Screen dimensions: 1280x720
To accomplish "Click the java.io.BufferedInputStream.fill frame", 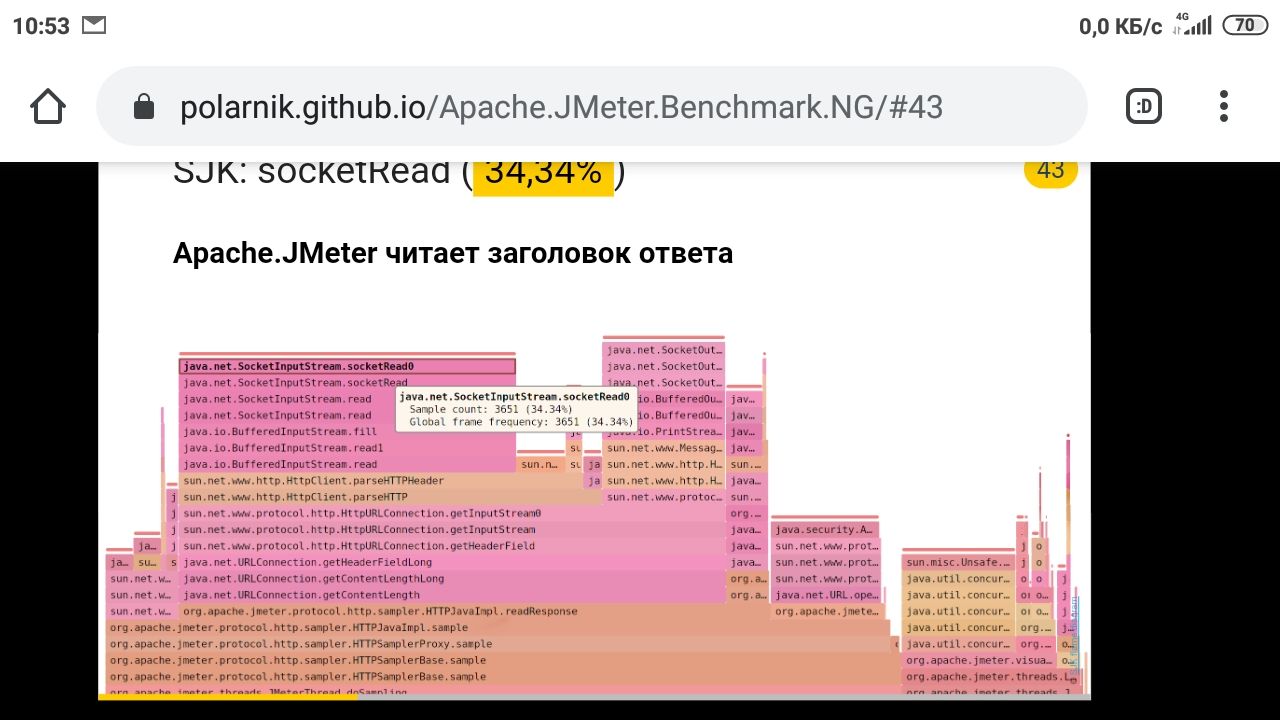I will coord(347,432).
